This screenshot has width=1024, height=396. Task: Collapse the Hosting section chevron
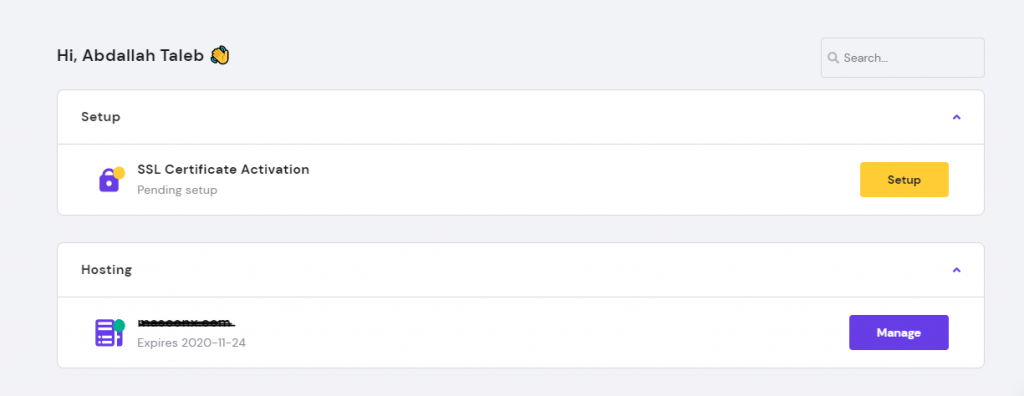coord(956,269)
